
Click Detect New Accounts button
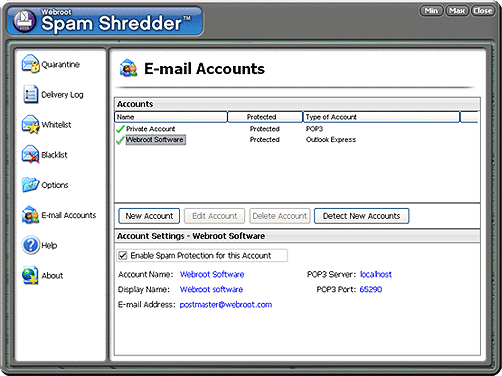[361, 216]
